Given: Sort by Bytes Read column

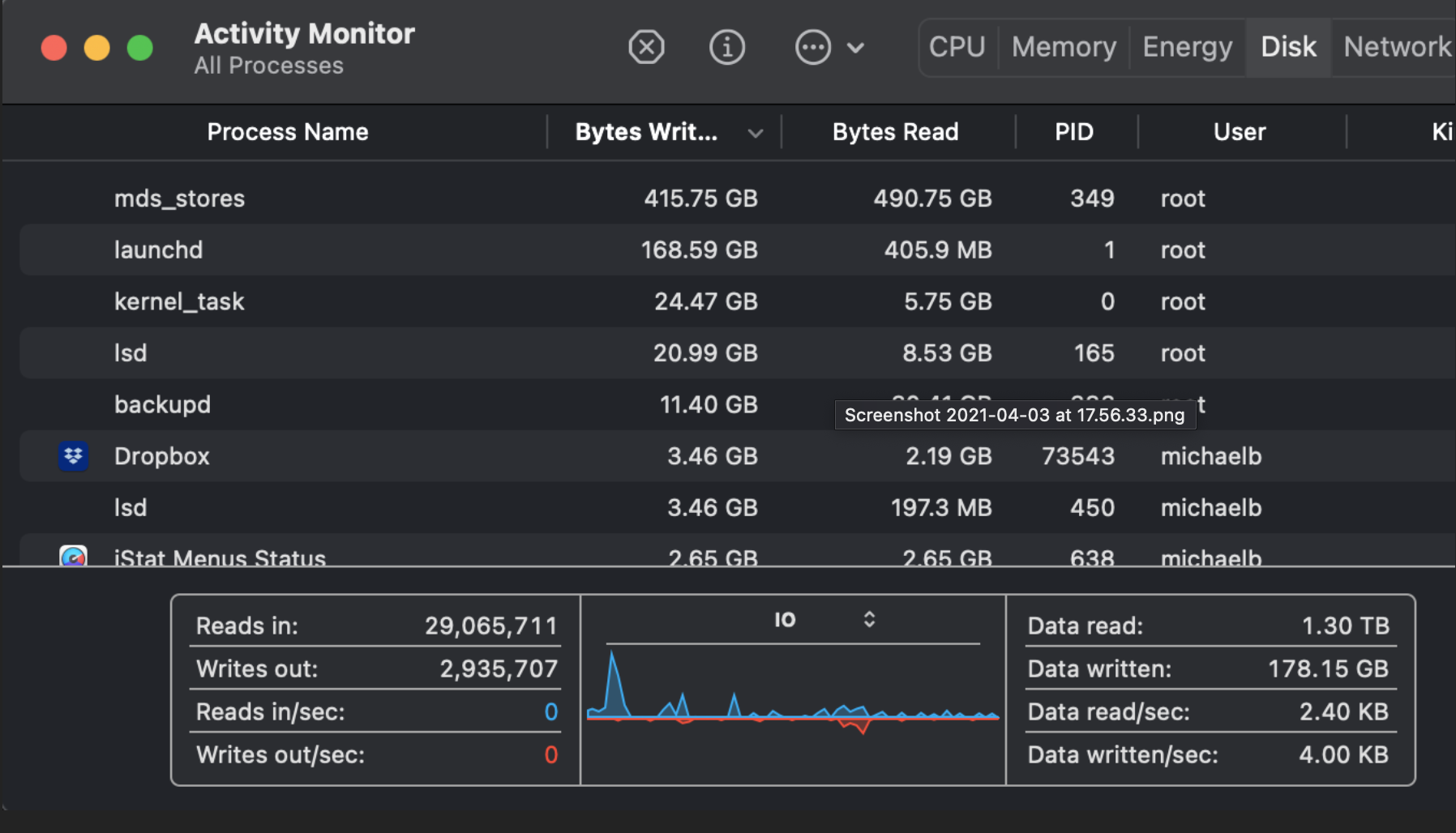Looking at the screenshot, I should [895, 132].
